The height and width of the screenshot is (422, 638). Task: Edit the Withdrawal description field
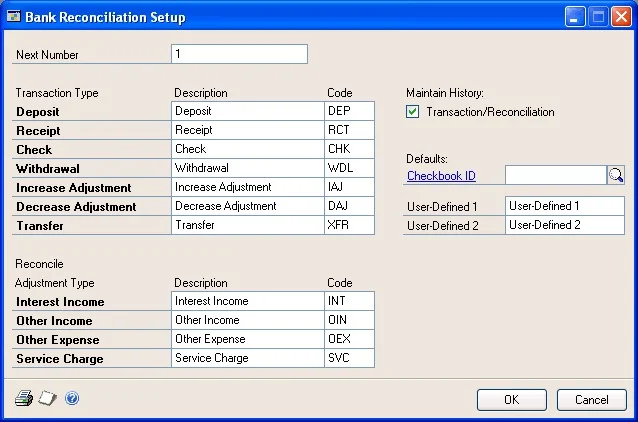248,168
